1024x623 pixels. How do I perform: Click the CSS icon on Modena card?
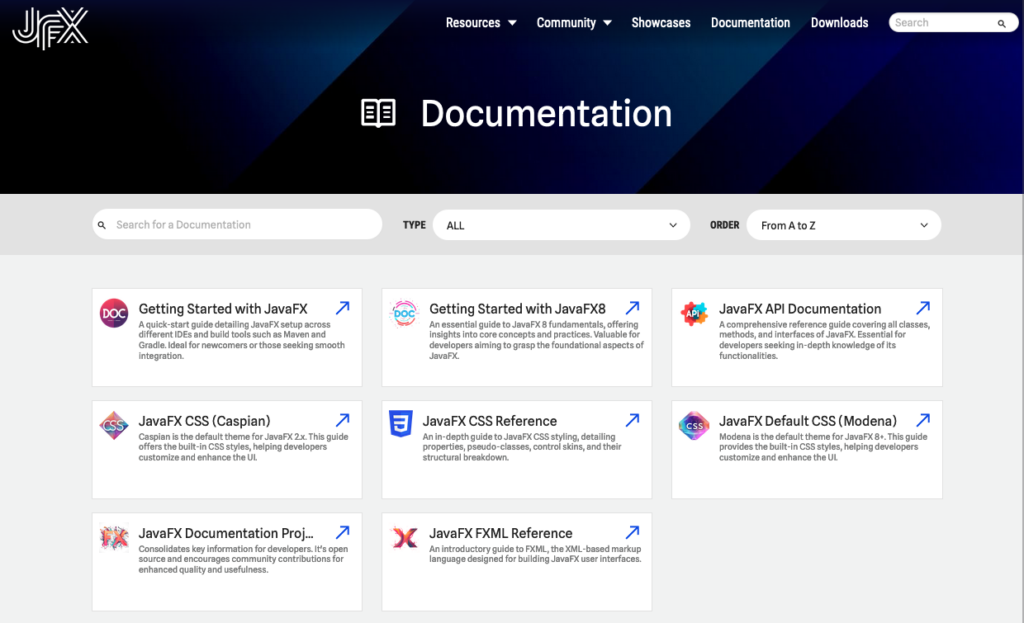[694, 426]
